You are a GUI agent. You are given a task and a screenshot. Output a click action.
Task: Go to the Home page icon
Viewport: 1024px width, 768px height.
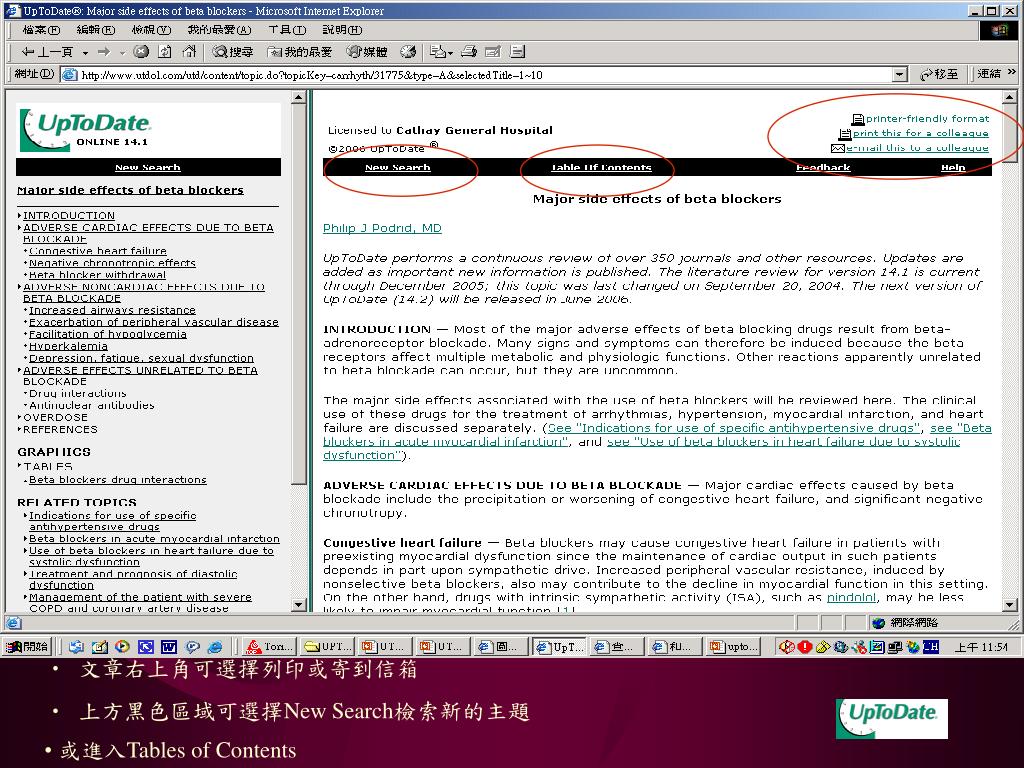coord(189,52)
